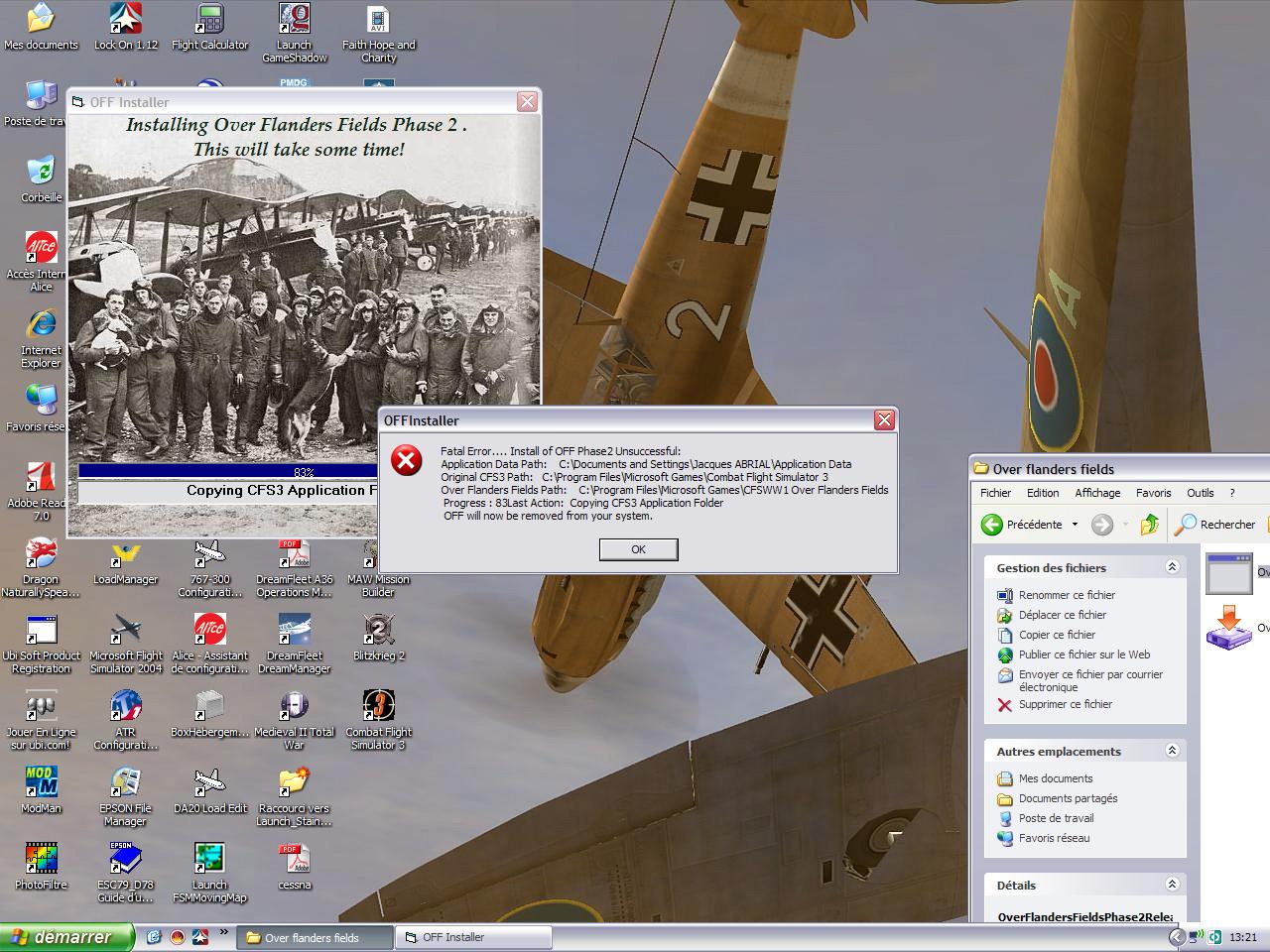Click the Explorer Up folder toolbar icon
1270x952 pixels.
1149,525
